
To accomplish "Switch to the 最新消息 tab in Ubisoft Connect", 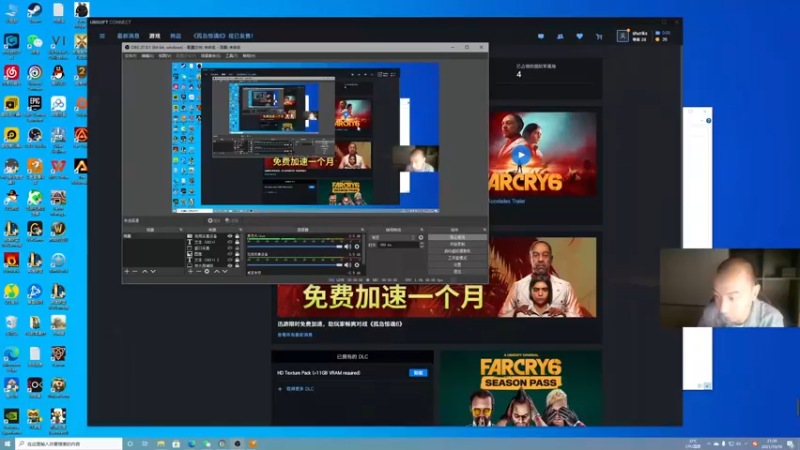I will (128, 36).
